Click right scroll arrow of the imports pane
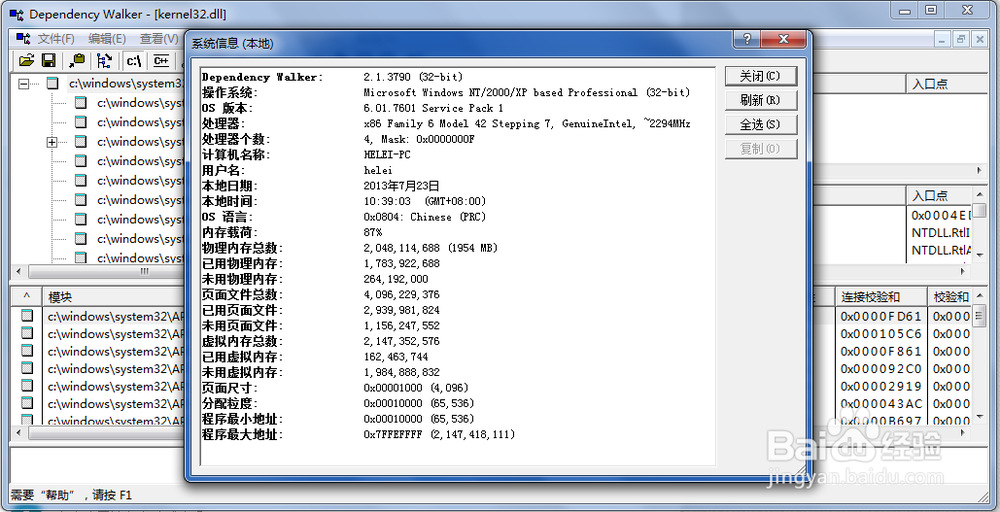This screenshot has width=1000, height=512. tap(980, 171)
